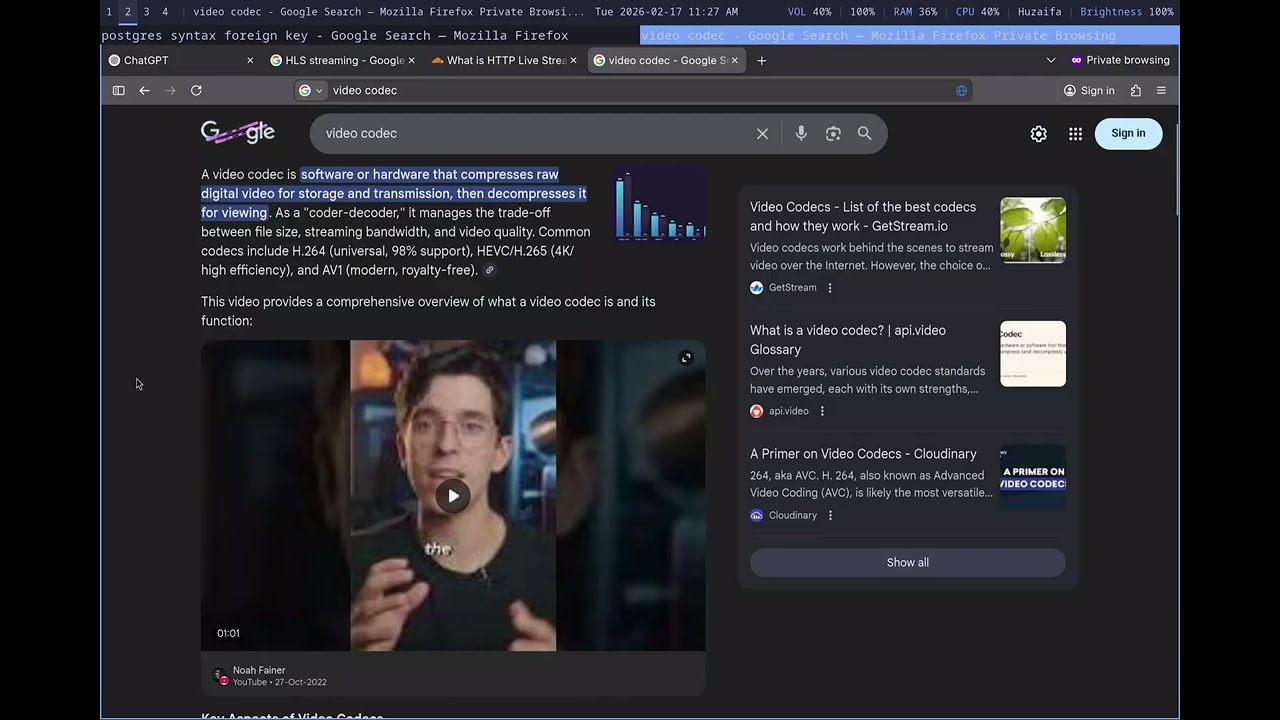Click inside the Google search field
Image resolution: width=1280 pixels, height=720 pixels.
click(x=535, y=133)
